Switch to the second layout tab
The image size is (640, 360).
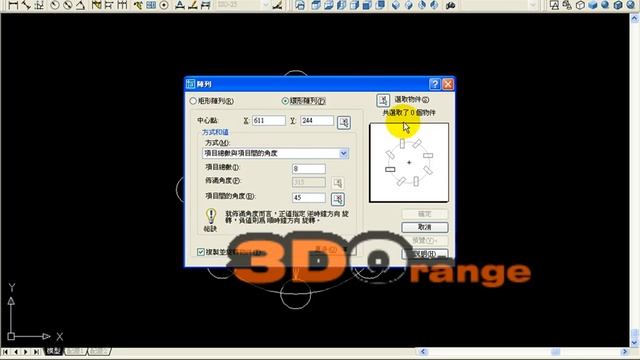(99, 351)
